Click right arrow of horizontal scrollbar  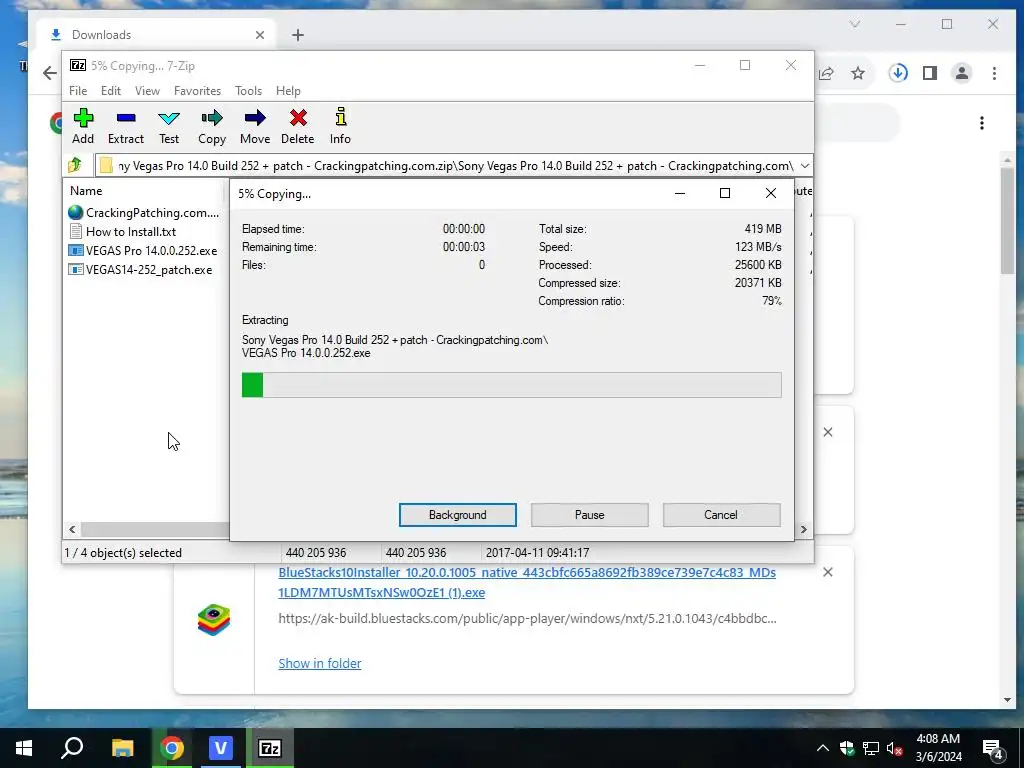click(x=803, y=529)
